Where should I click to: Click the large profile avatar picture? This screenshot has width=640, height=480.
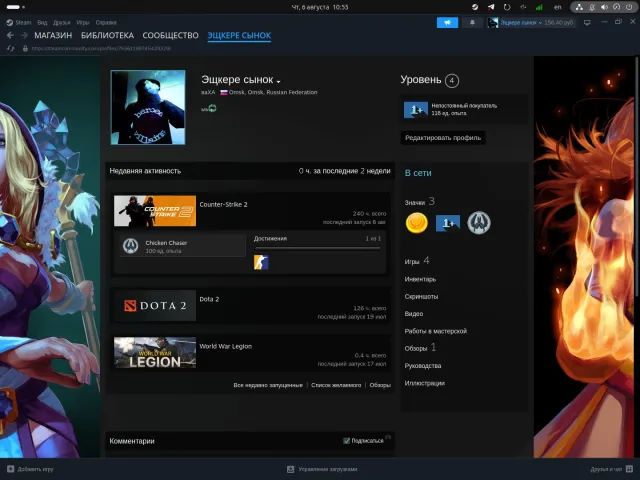point(148,107)
